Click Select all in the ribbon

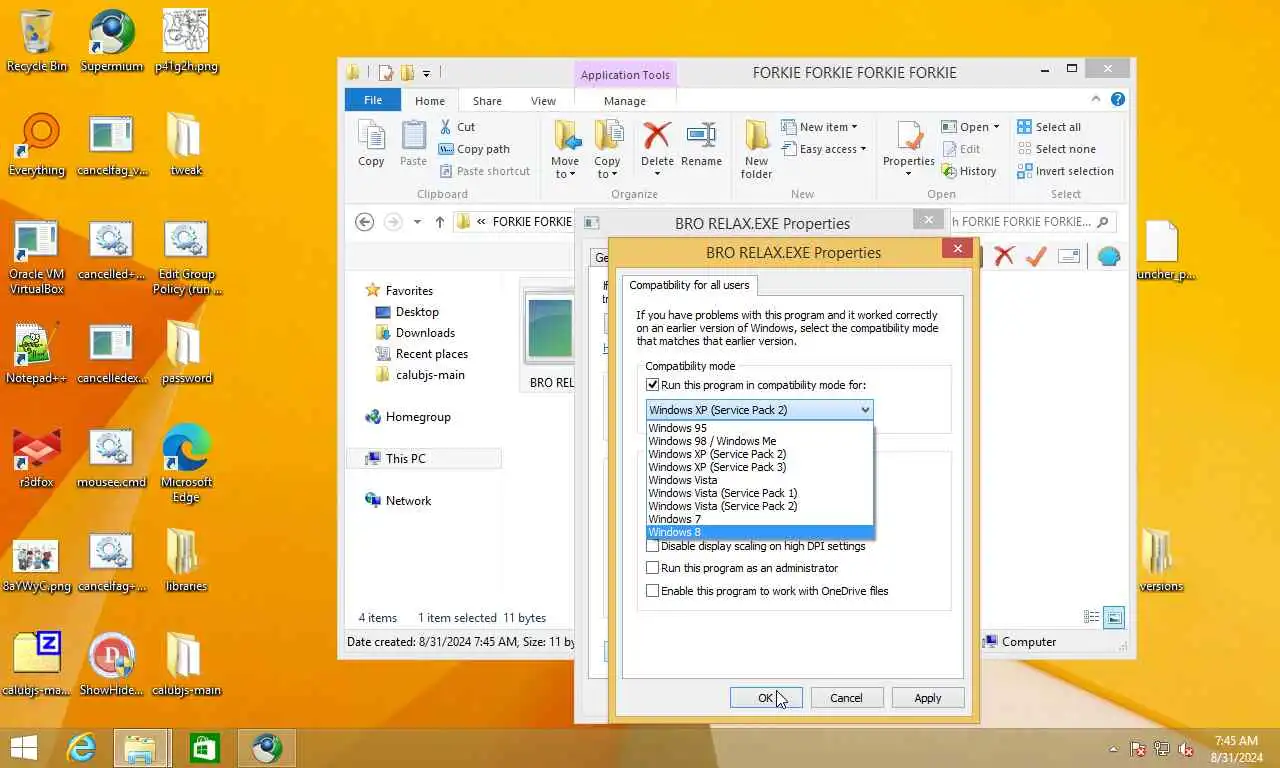coord(1049,127)
